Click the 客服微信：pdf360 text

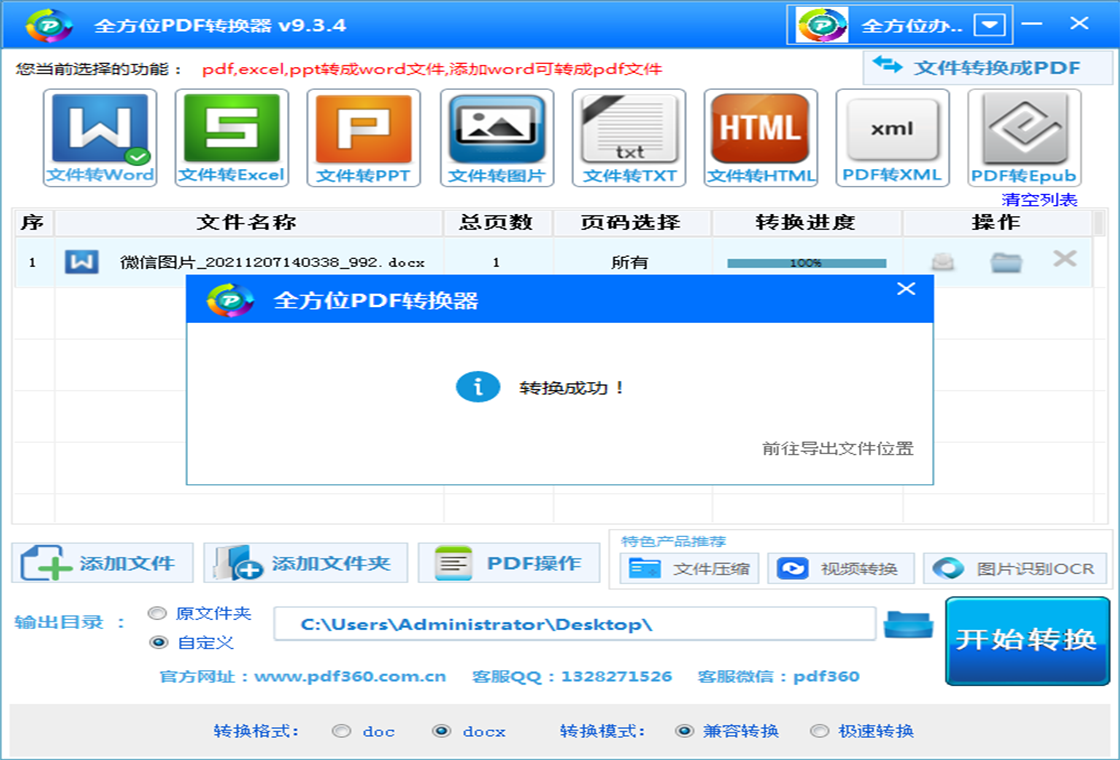point(779,676)
